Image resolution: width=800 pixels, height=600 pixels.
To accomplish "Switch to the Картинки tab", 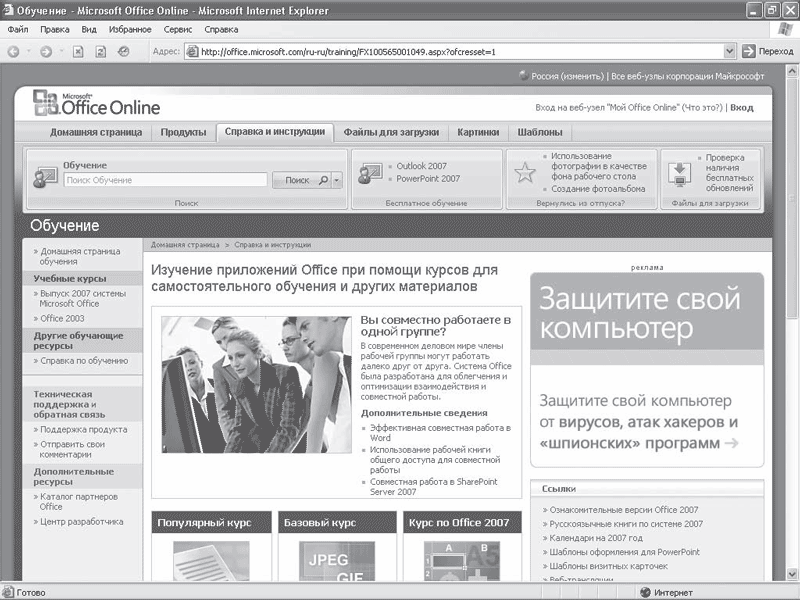I will point(478,133).
